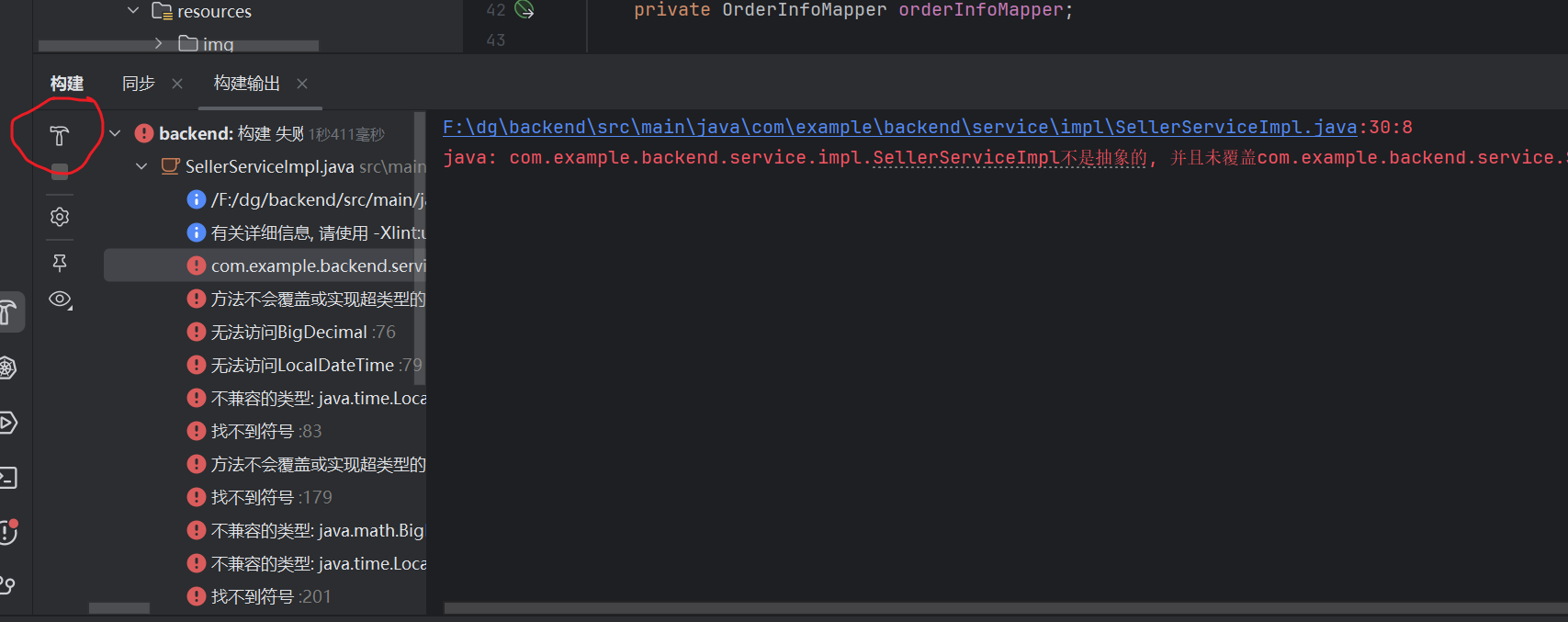Click the SellerServiceImpl.java file icon
Image resolution: width=1568 pixels, height=622 pixels.
170,166
